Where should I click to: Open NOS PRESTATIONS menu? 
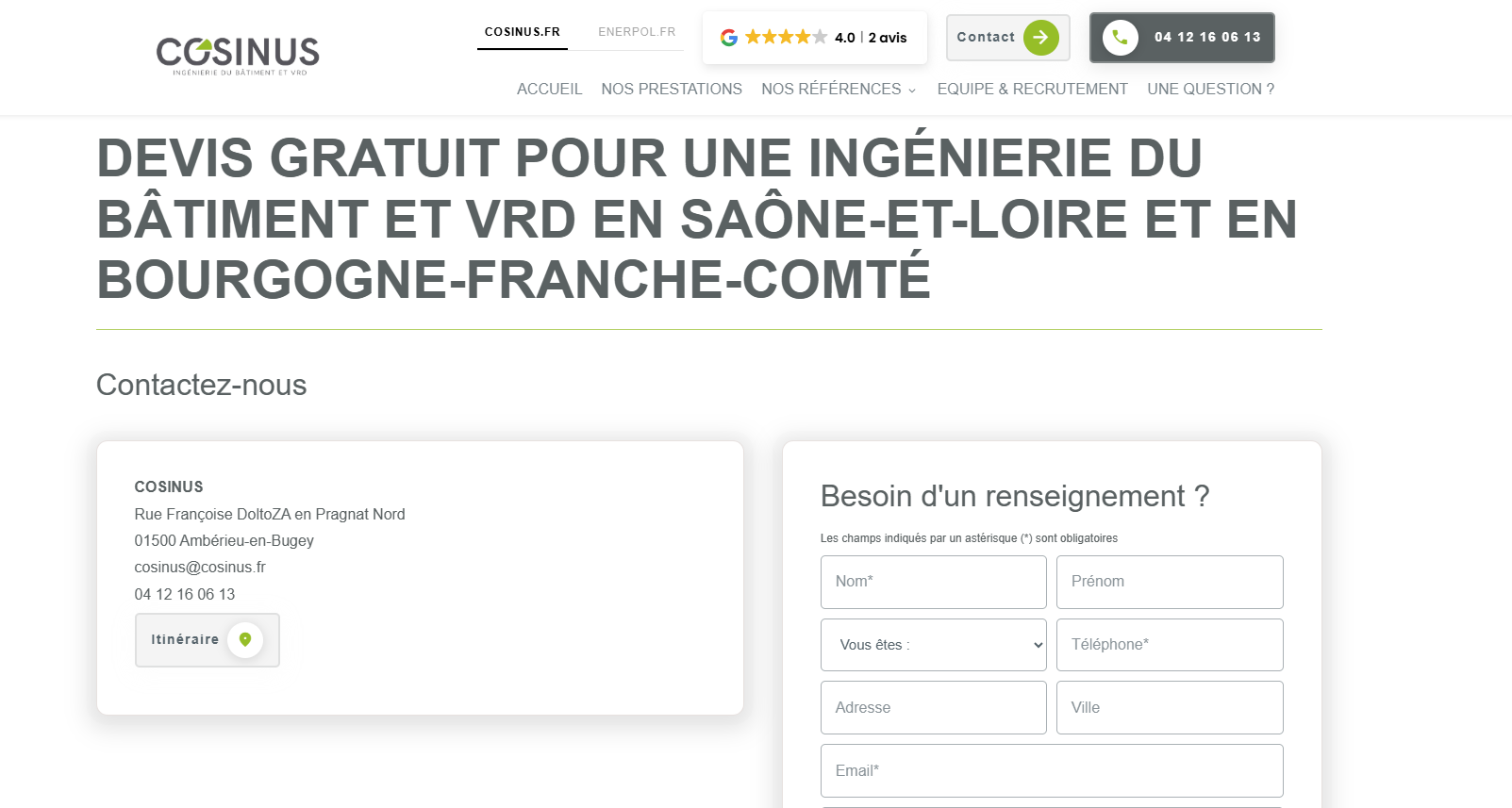[672, 89]
